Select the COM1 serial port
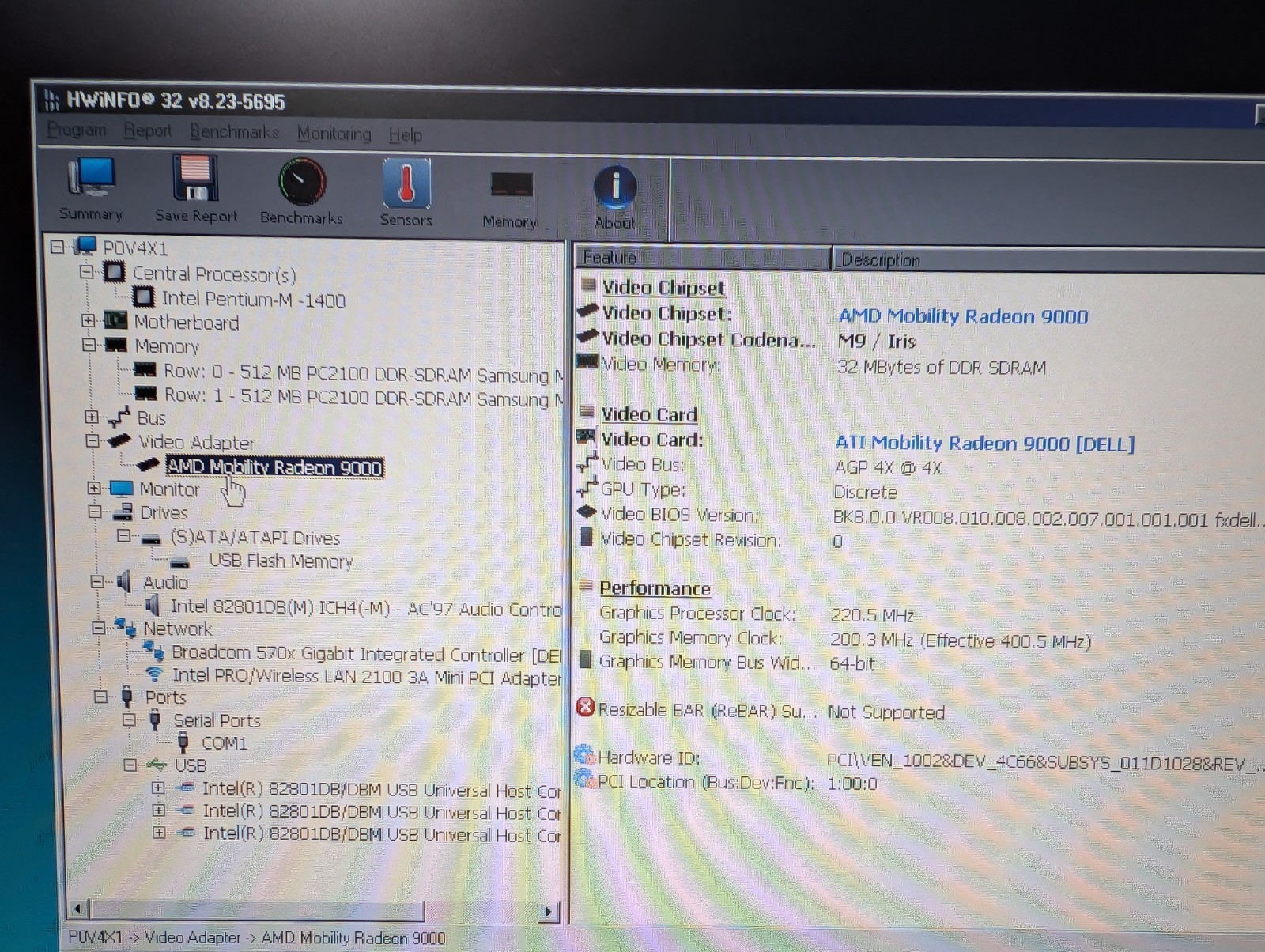Viewport: 1265px width, 952px height. [225, 742]
